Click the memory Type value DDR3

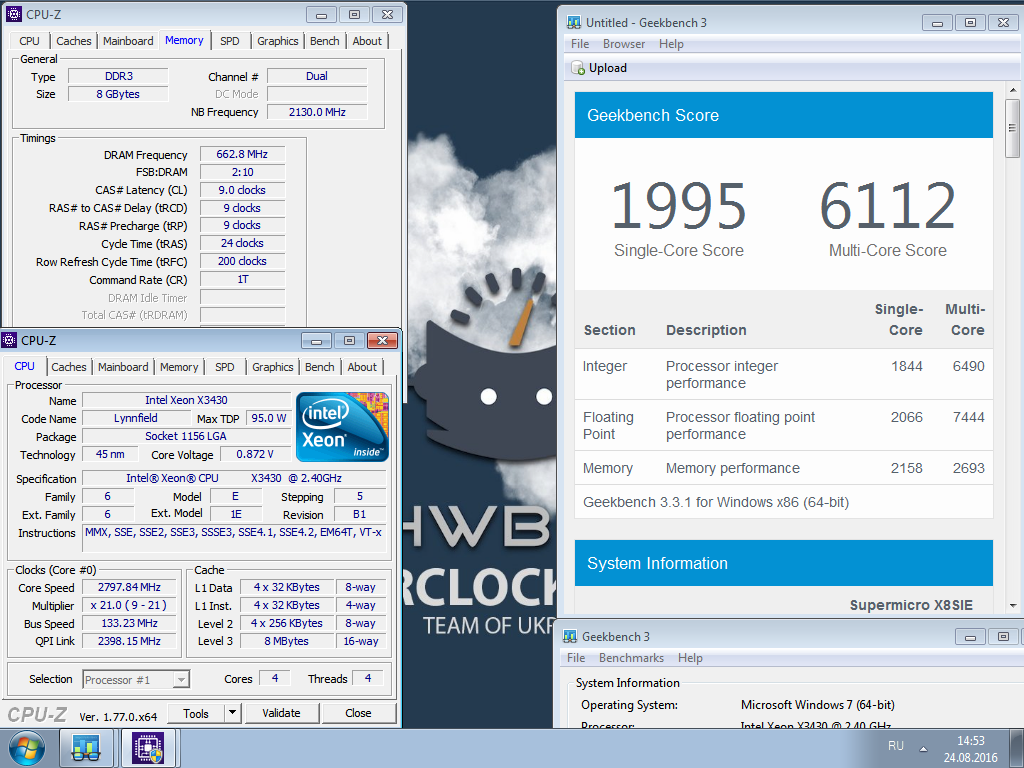pos(118,76)
